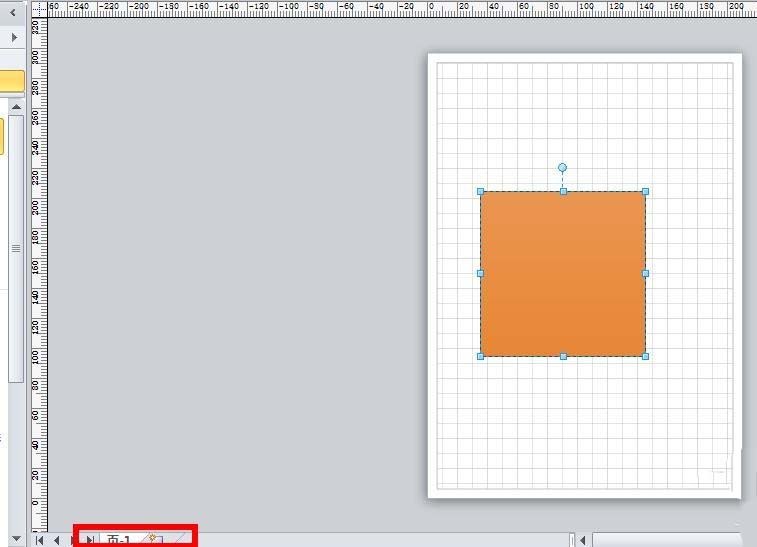This screenshot has height=547, width=757.
Task: Expand the More Shapes arrow in the pane
Action: [13, 37]
